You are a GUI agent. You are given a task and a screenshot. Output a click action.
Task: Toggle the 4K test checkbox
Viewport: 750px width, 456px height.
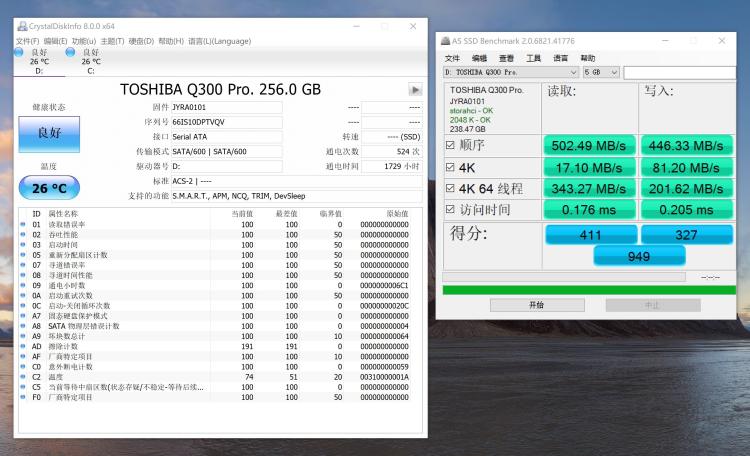coord(450,167)
